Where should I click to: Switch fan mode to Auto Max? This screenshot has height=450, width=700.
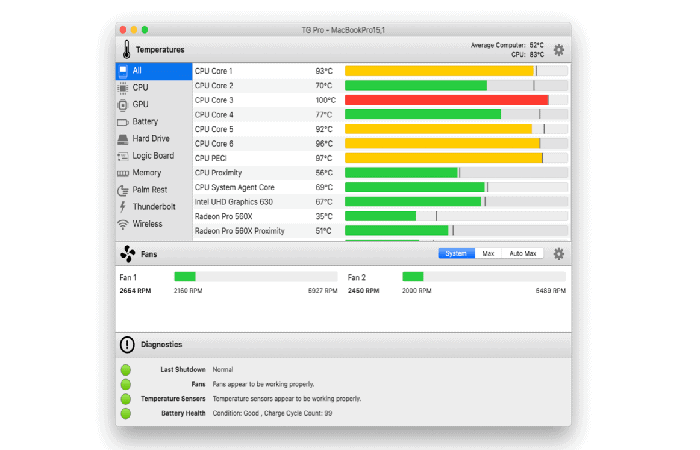pyautogui.click(x=523, y=254)
